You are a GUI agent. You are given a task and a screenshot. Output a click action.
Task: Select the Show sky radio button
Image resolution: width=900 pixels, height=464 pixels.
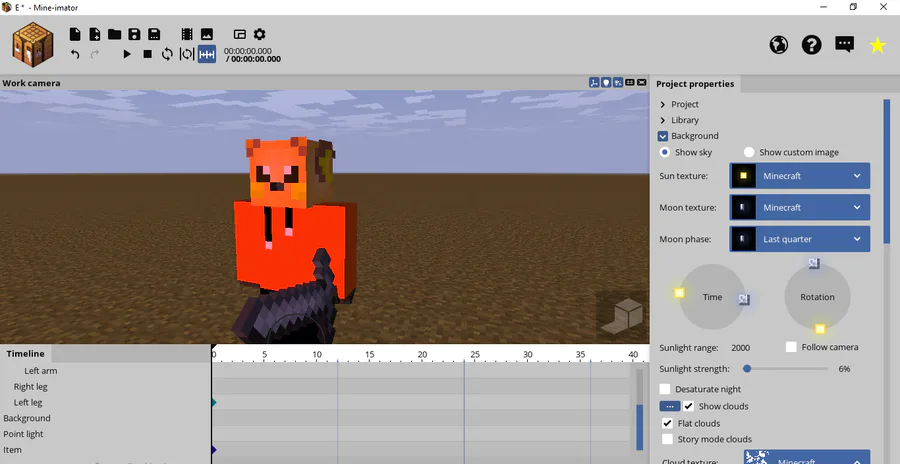pyautogui.click(x=665, y=152)
